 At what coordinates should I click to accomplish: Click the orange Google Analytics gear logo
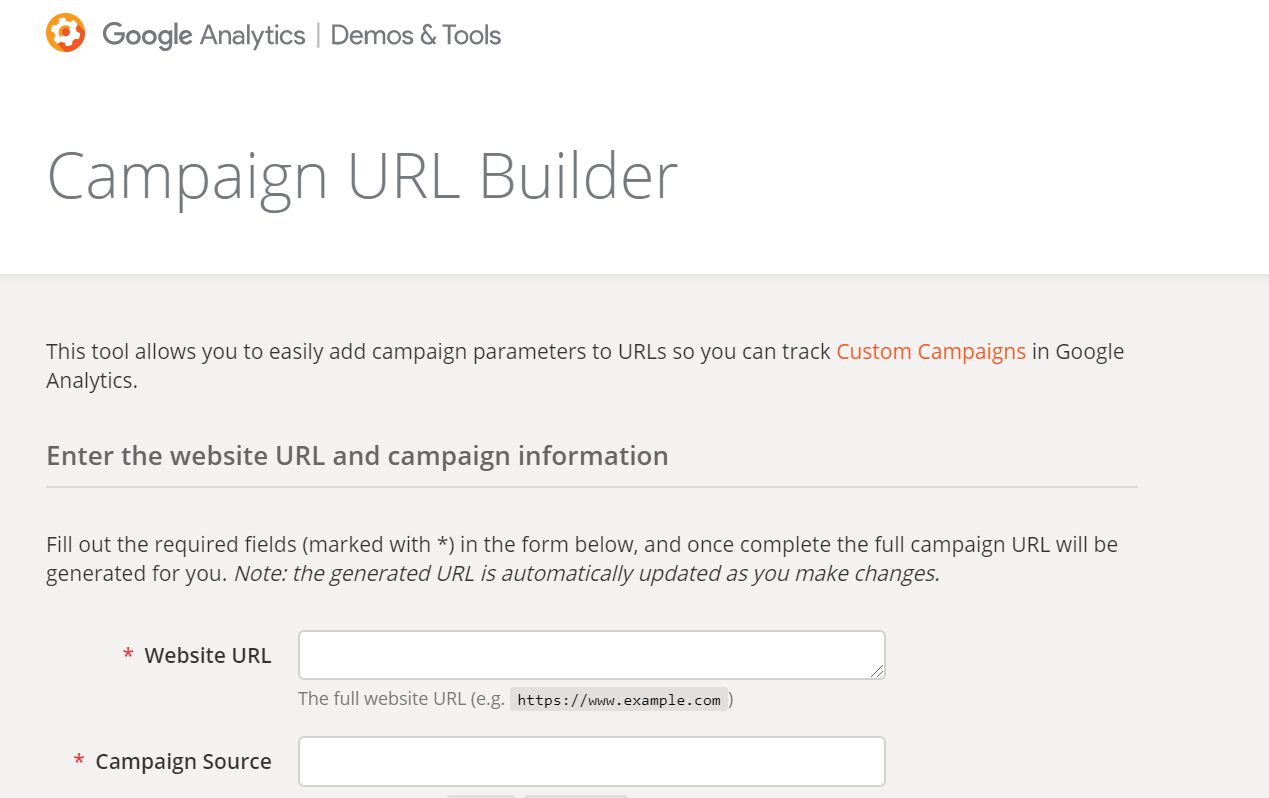[x=66, y=33]
